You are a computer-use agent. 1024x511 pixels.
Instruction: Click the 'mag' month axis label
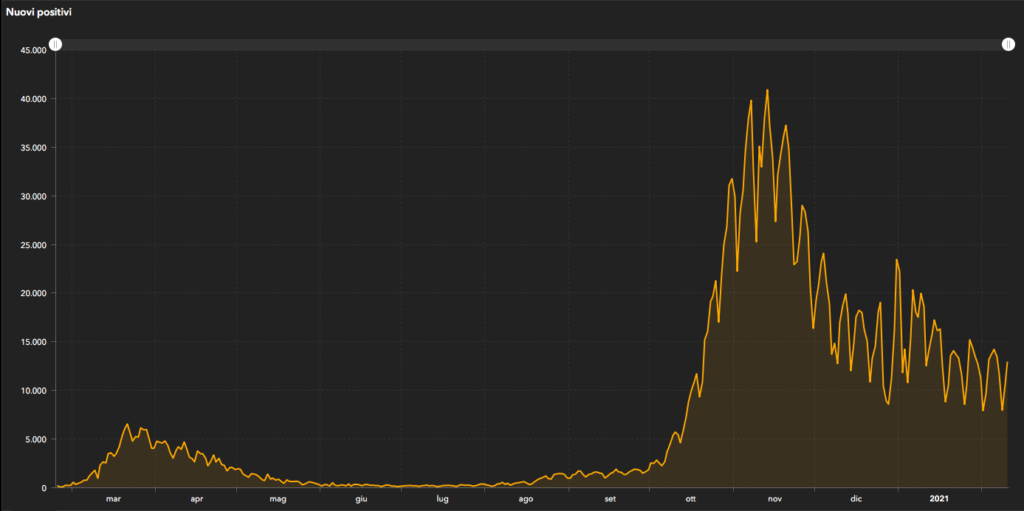[278, 498]
